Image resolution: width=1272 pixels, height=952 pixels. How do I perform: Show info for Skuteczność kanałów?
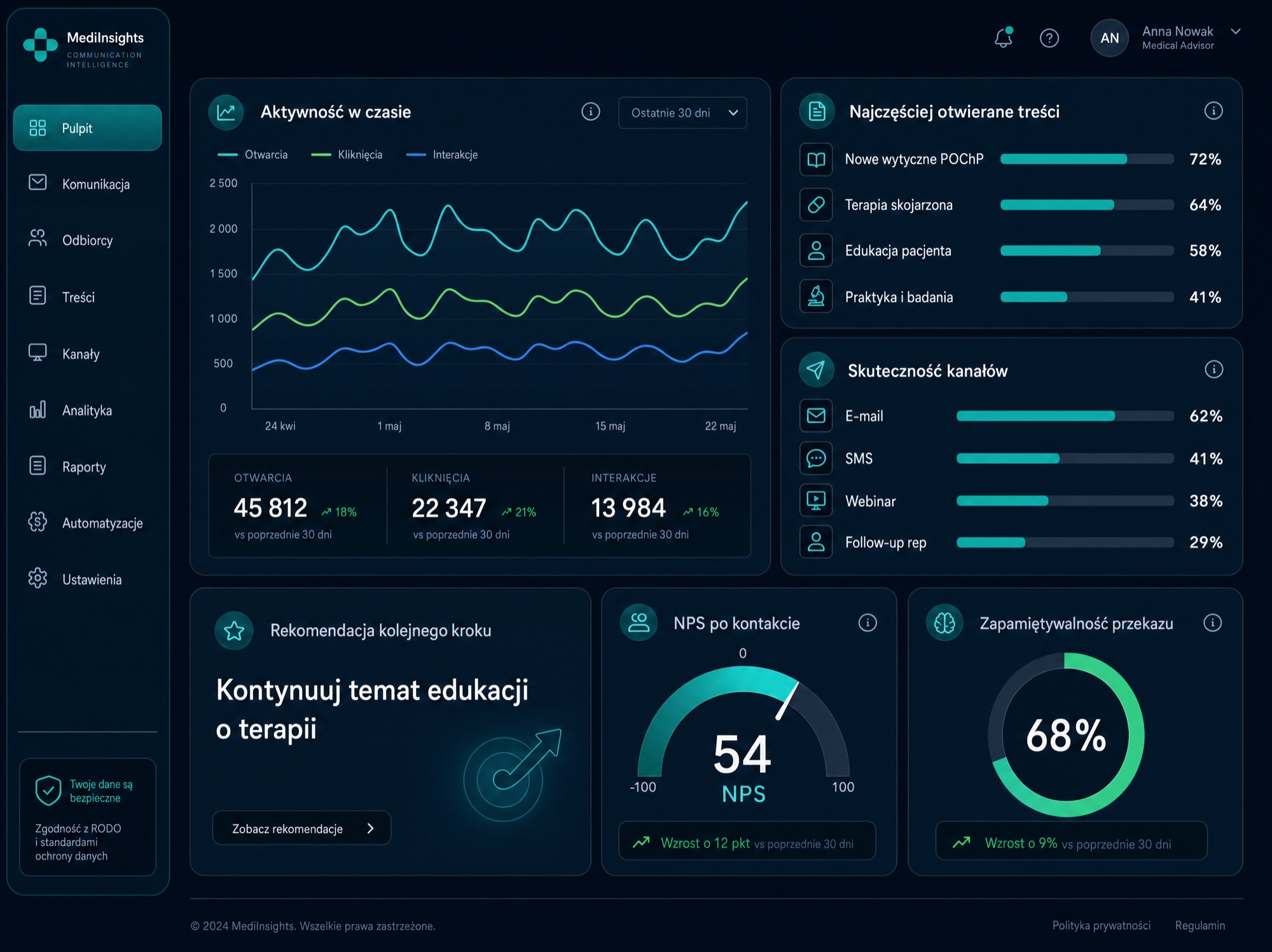1213,369
